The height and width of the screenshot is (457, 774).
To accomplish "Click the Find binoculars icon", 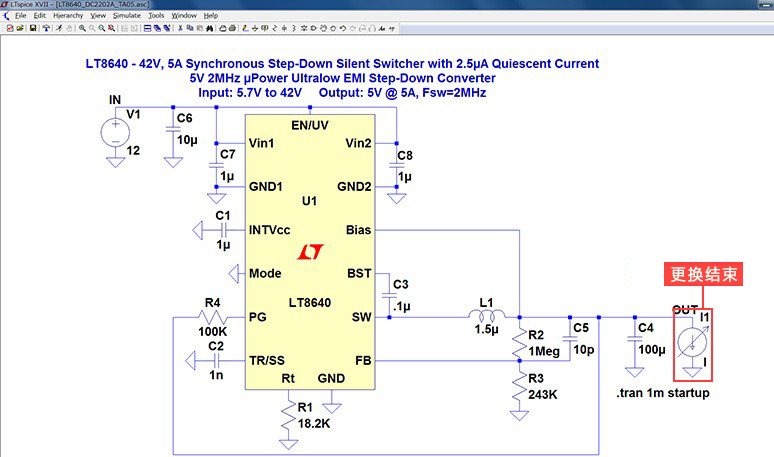I will (210, 28).
